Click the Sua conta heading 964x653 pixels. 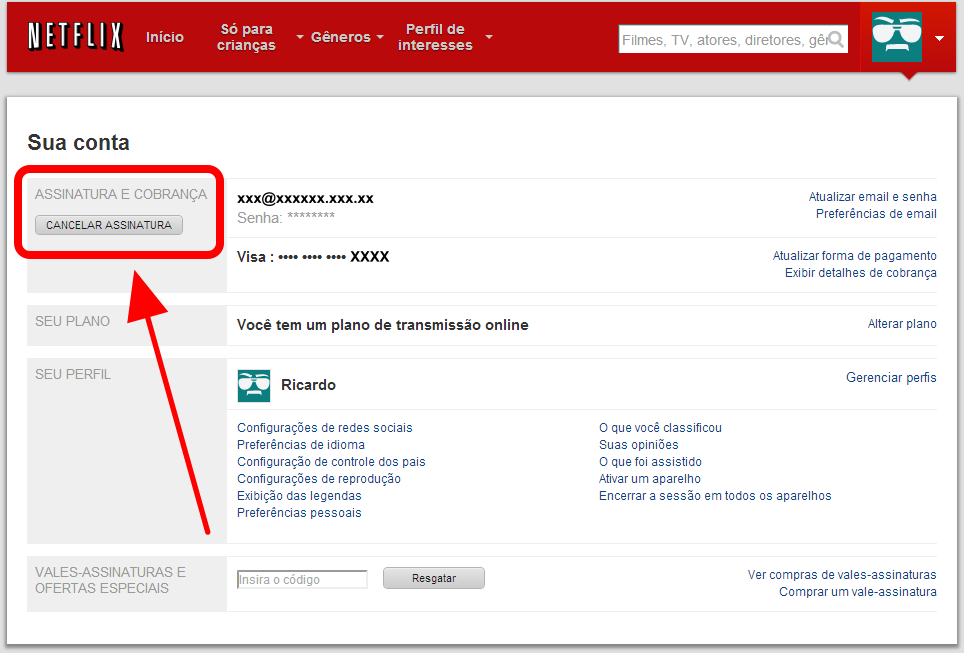[79, 143]
